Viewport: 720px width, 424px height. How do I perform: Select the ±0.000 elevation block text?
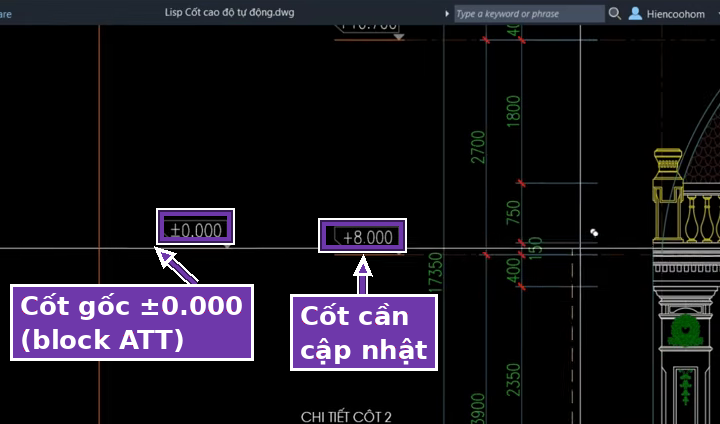(x=196, y=230)
